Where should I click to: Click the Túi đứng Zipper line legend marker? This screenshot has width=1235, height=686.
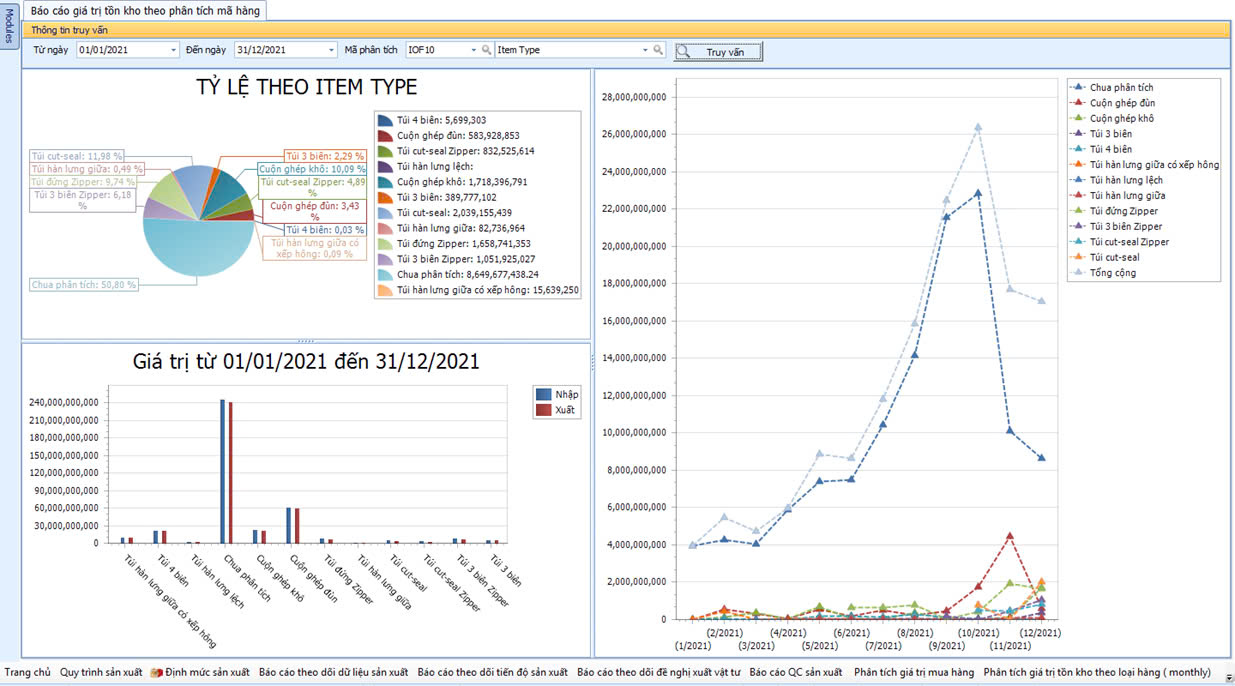point(1078,211)
